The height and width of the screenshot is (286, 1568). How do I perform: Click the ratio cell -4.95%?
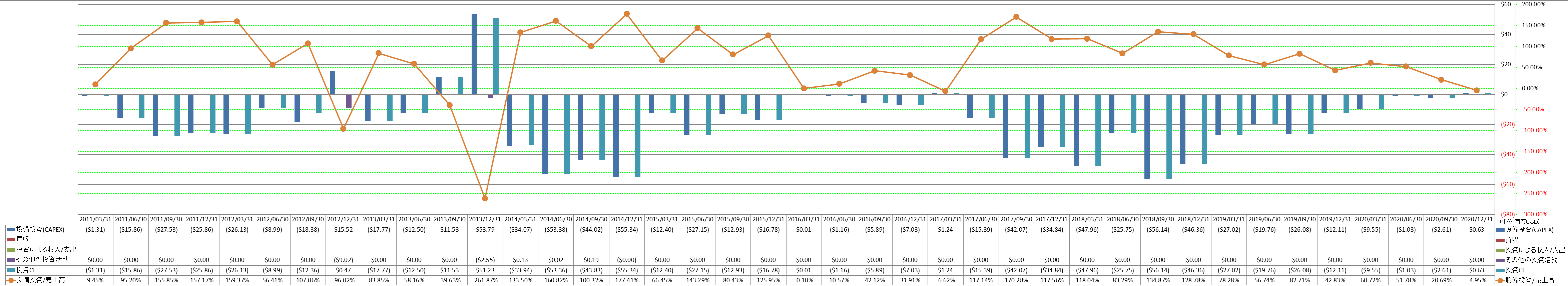[1477, 281]
